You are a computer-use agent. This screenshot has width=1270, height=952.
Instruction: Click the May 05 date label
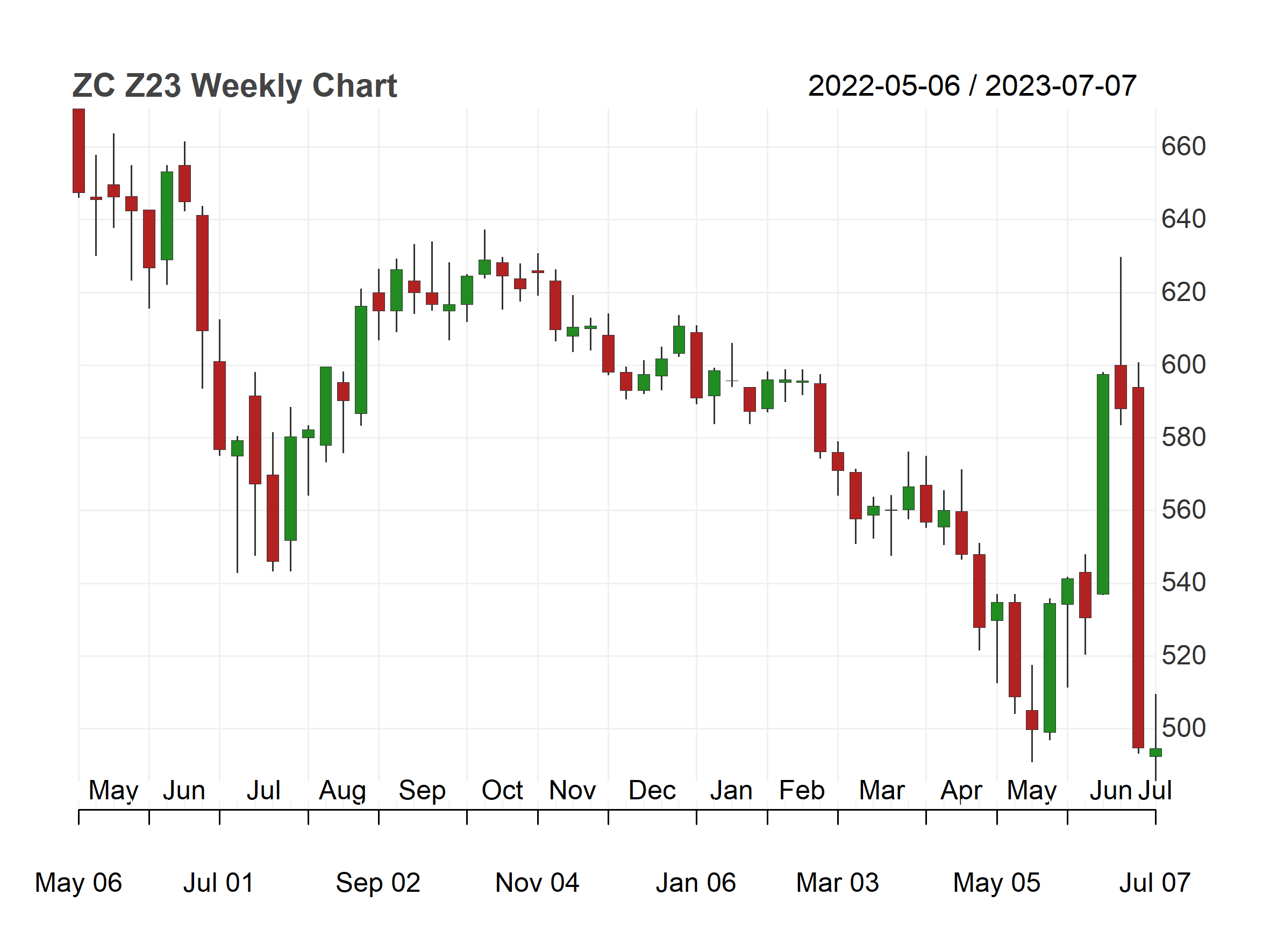[x=997, y=883]
